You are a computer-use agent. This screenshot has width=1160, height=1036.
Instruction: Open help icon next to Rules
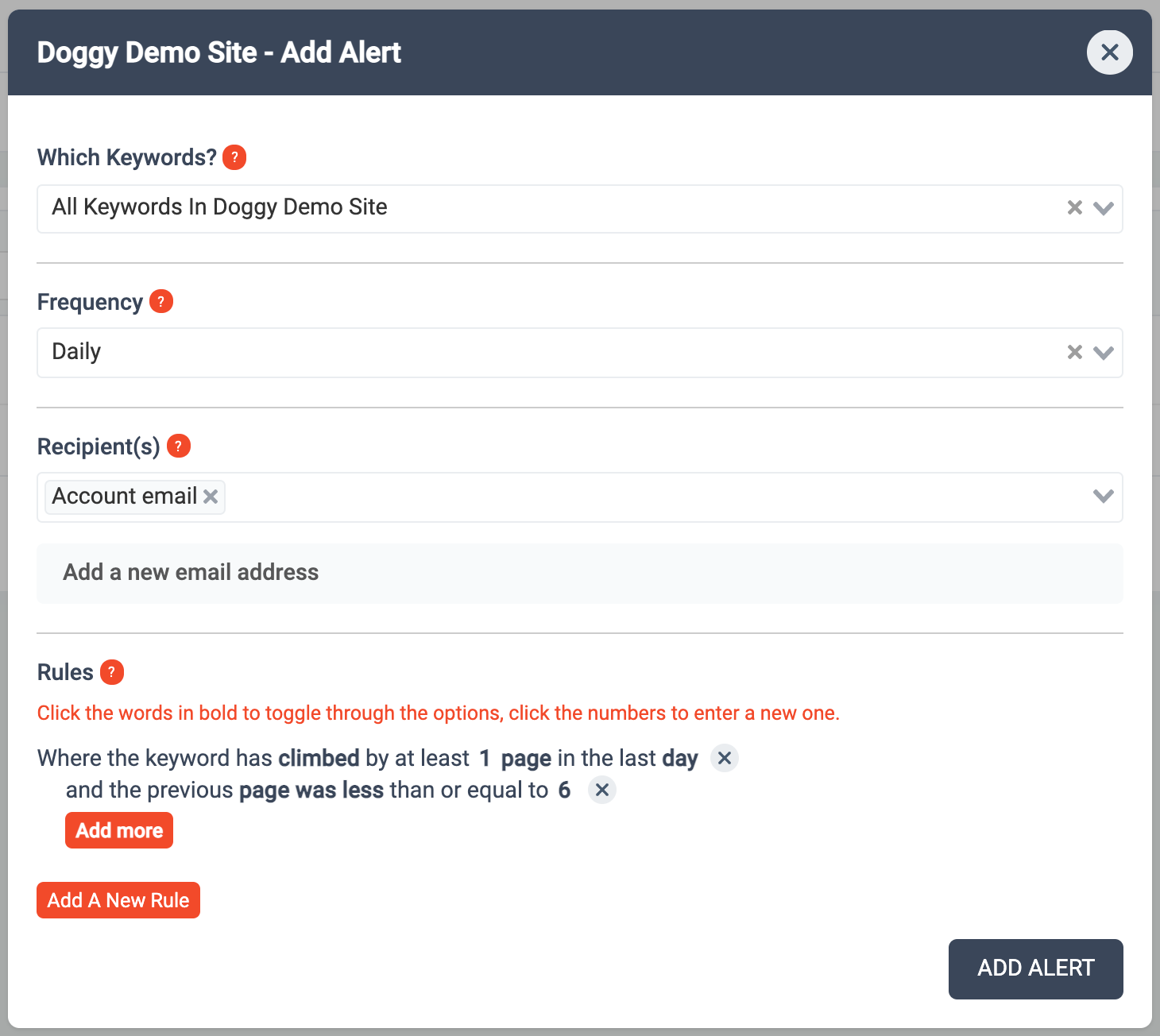[x=112, y=671]
